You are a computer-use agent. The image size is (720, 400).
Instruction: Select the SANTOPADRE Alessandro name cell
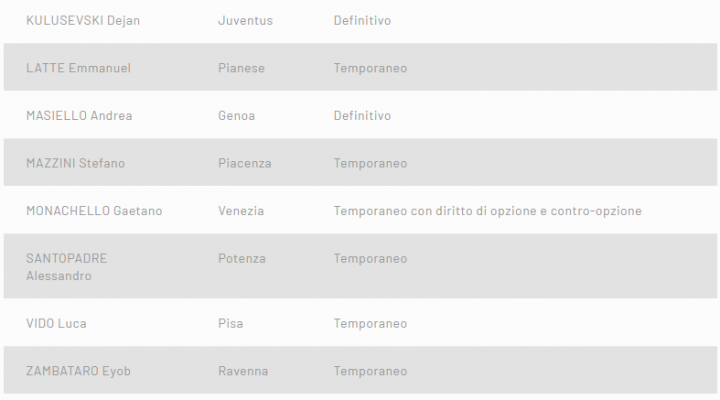coord(66,267)
